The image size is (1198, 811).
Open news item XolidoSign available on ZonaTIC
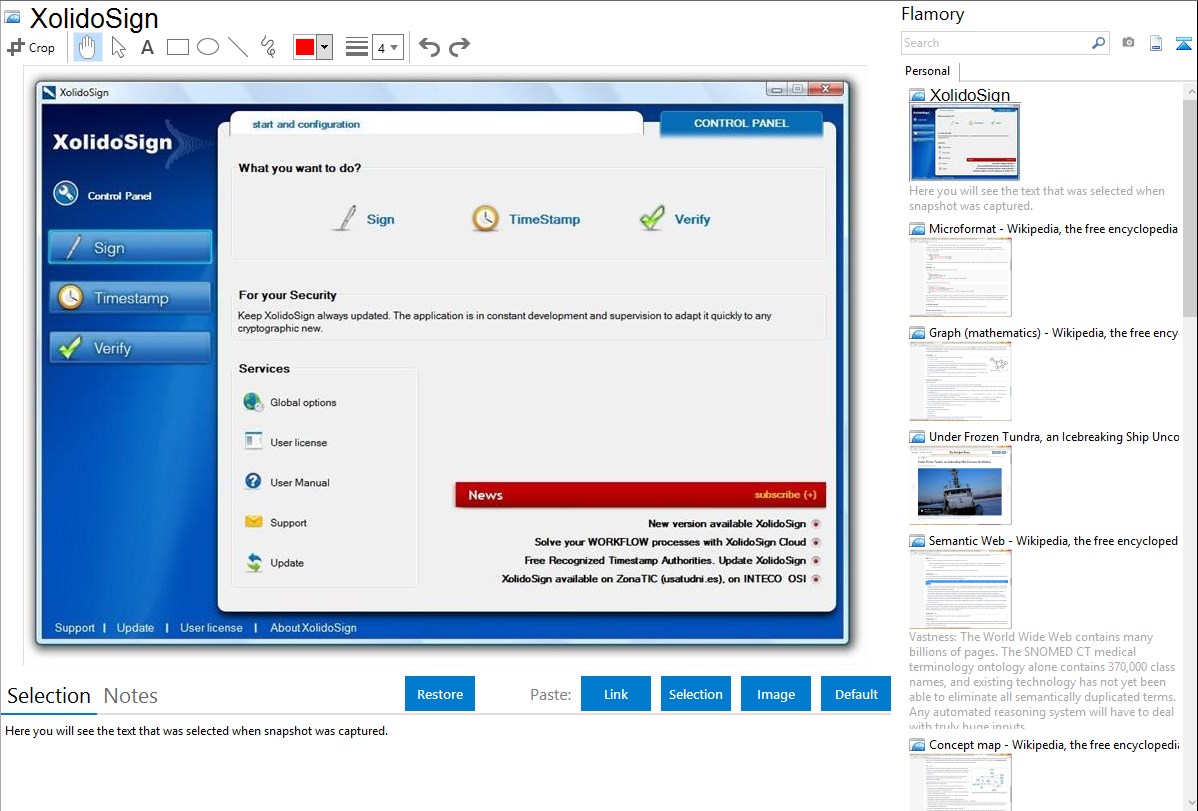(653, 579)
